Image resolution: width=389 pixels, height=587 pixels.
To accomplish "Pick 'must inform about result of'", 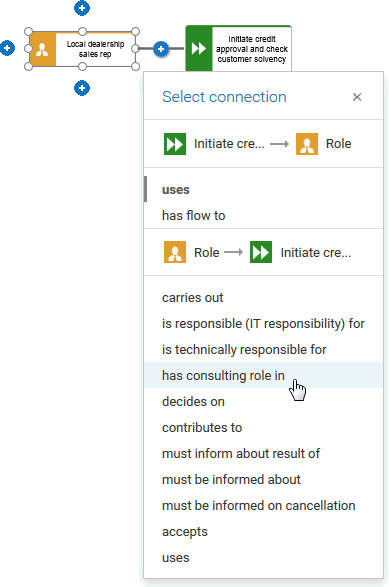I will 241,453.
